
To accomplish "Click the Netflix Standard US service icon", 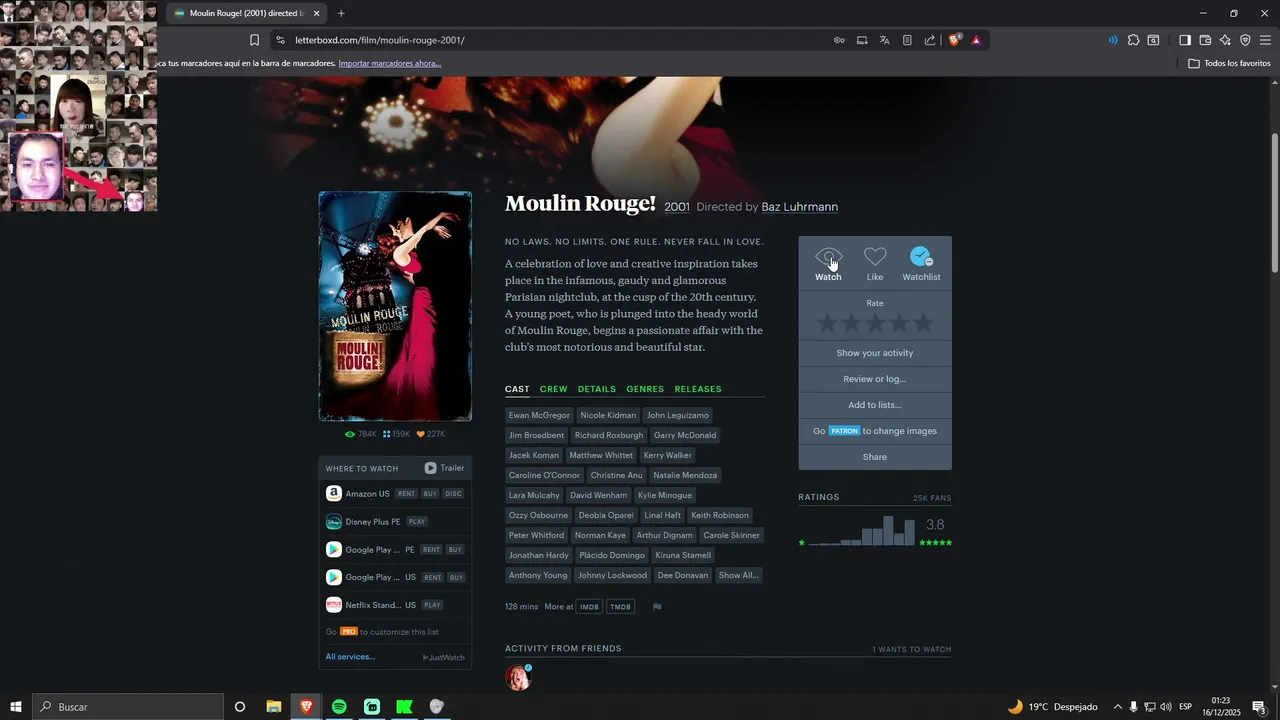I will coord(334,605).
